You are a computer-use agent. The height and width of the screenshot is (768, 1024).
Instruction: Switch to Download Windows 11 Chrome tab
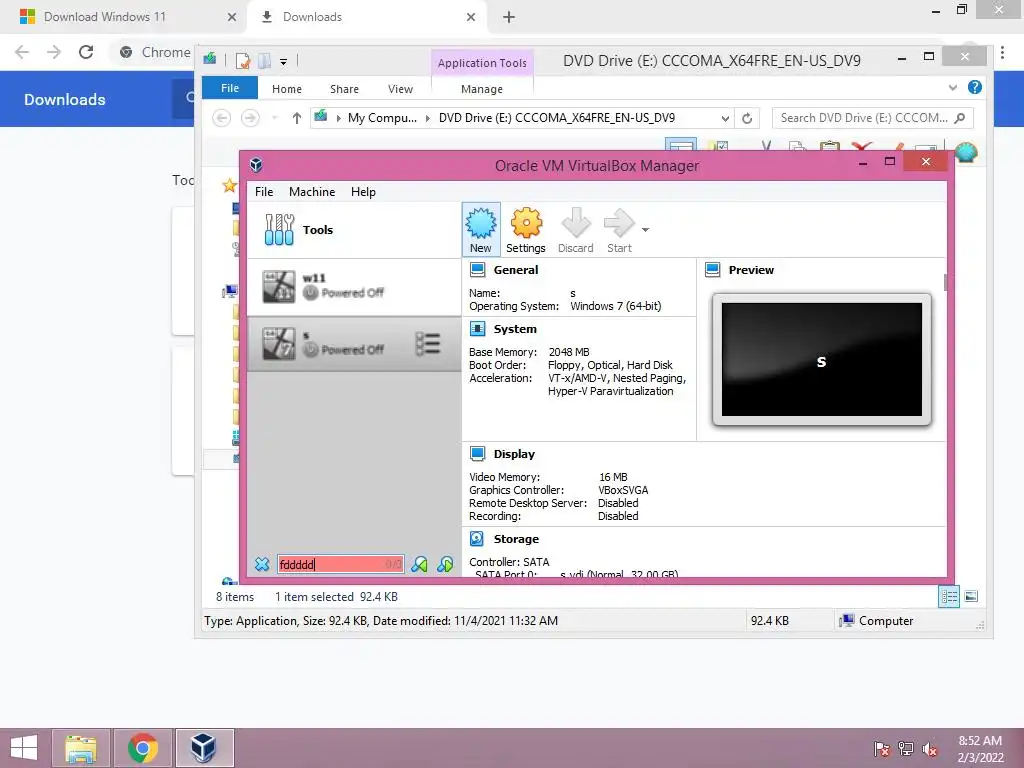(x=127, y=17)
